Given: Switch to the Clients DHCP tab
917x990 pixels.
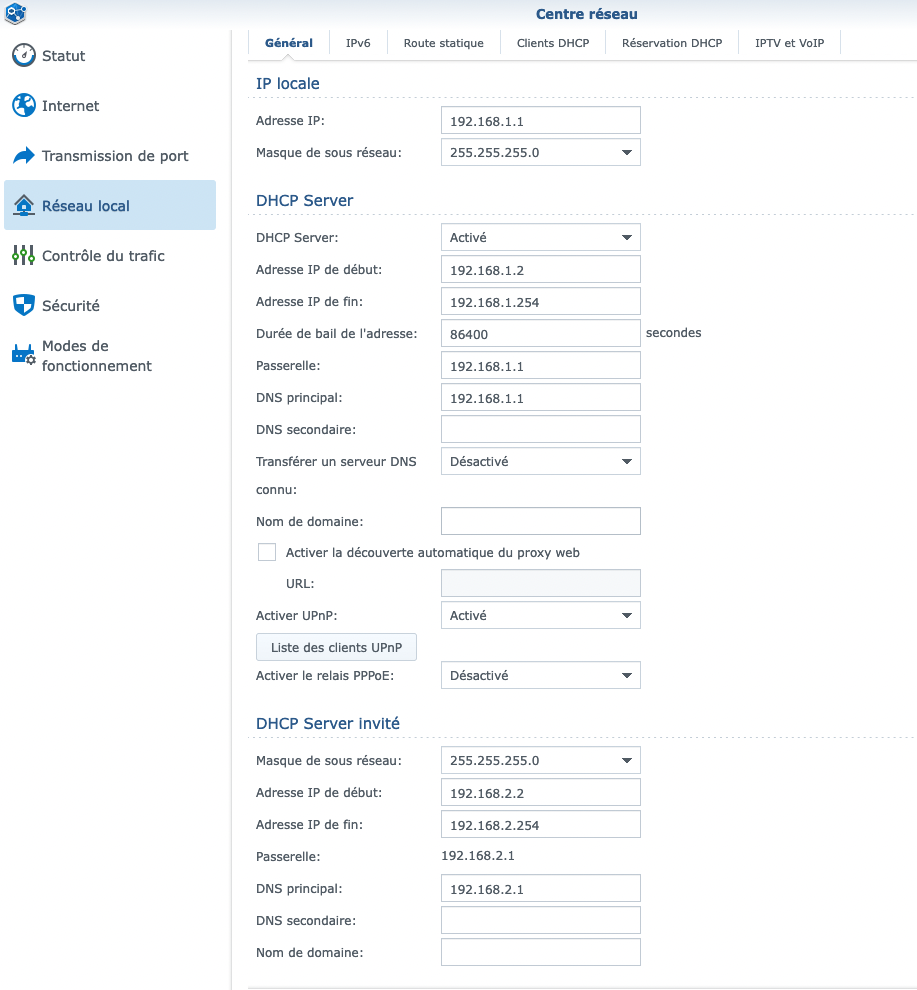Looking at the screenshot, I should (553, 43).
